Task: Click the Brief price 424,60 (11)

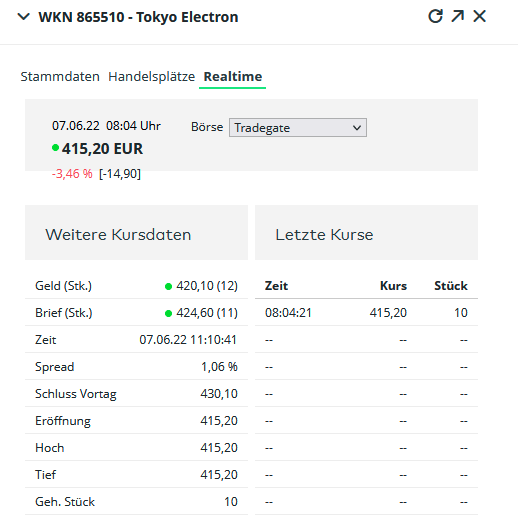Action: 207,313
